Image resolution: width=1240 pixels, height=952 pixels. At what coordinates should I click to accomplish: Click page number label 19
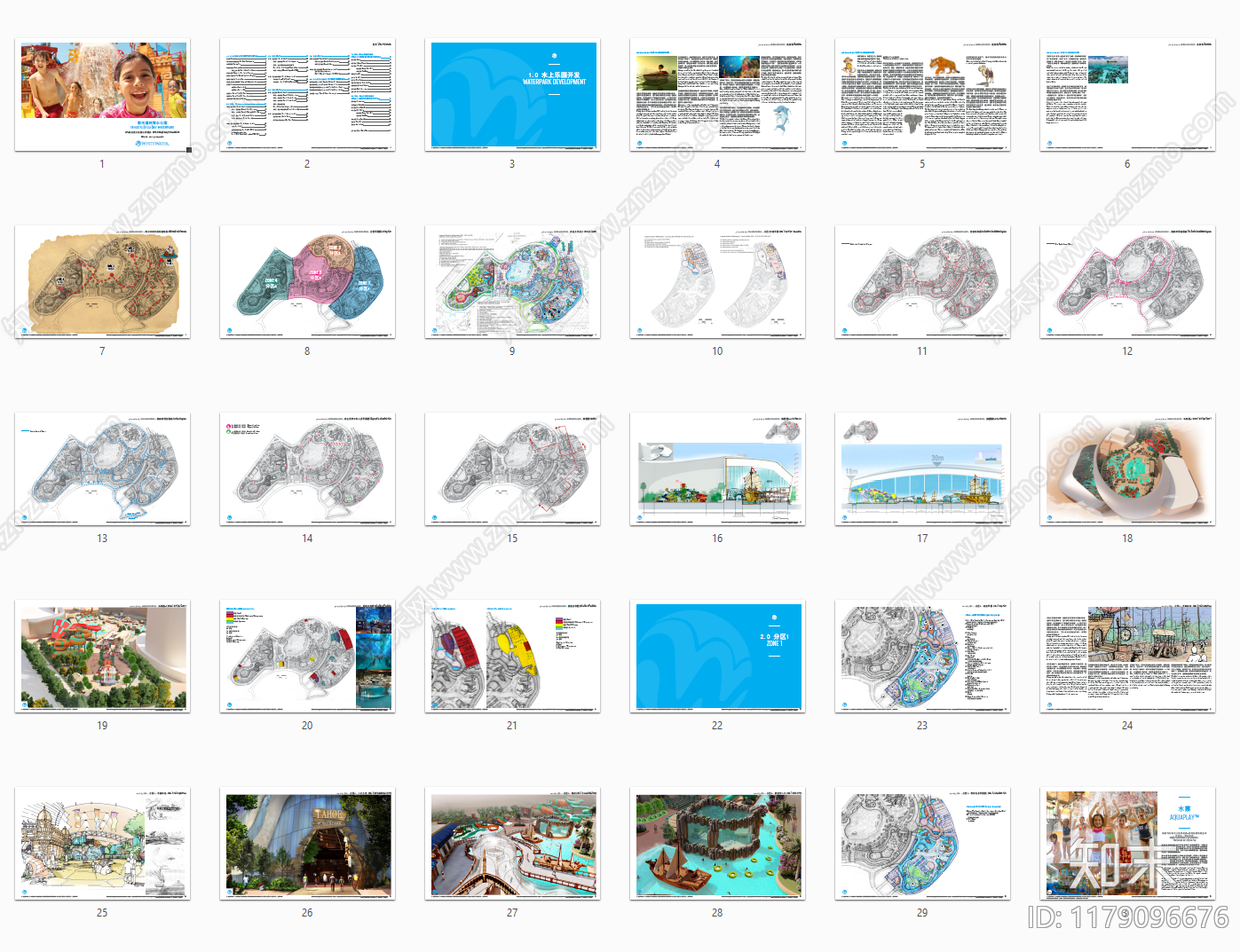point(102,726)
